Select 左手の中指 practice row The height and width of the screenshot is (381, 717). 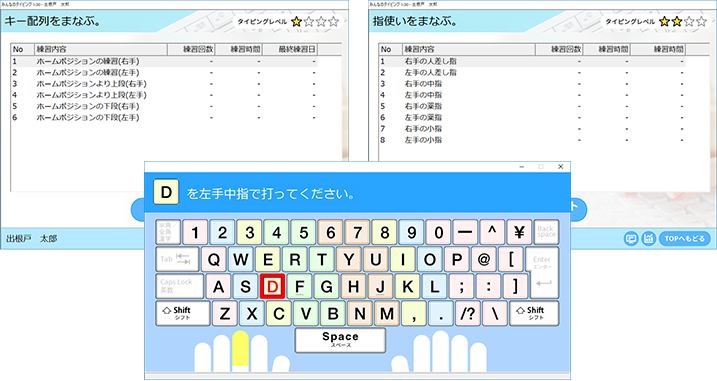click(x=532, y=95)
